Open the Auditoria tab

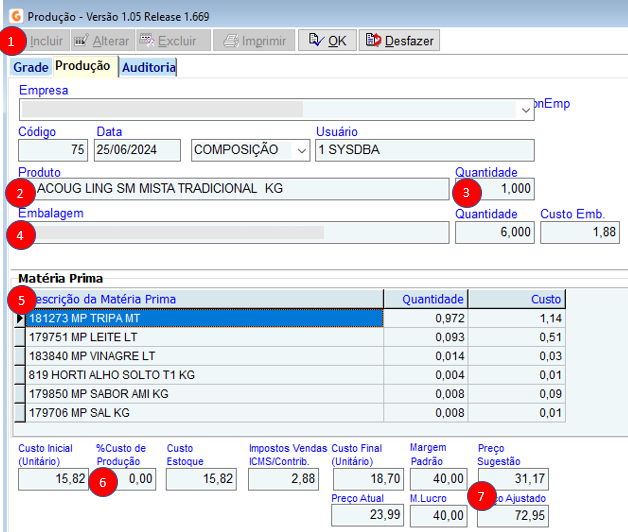[x=149, y=68]
